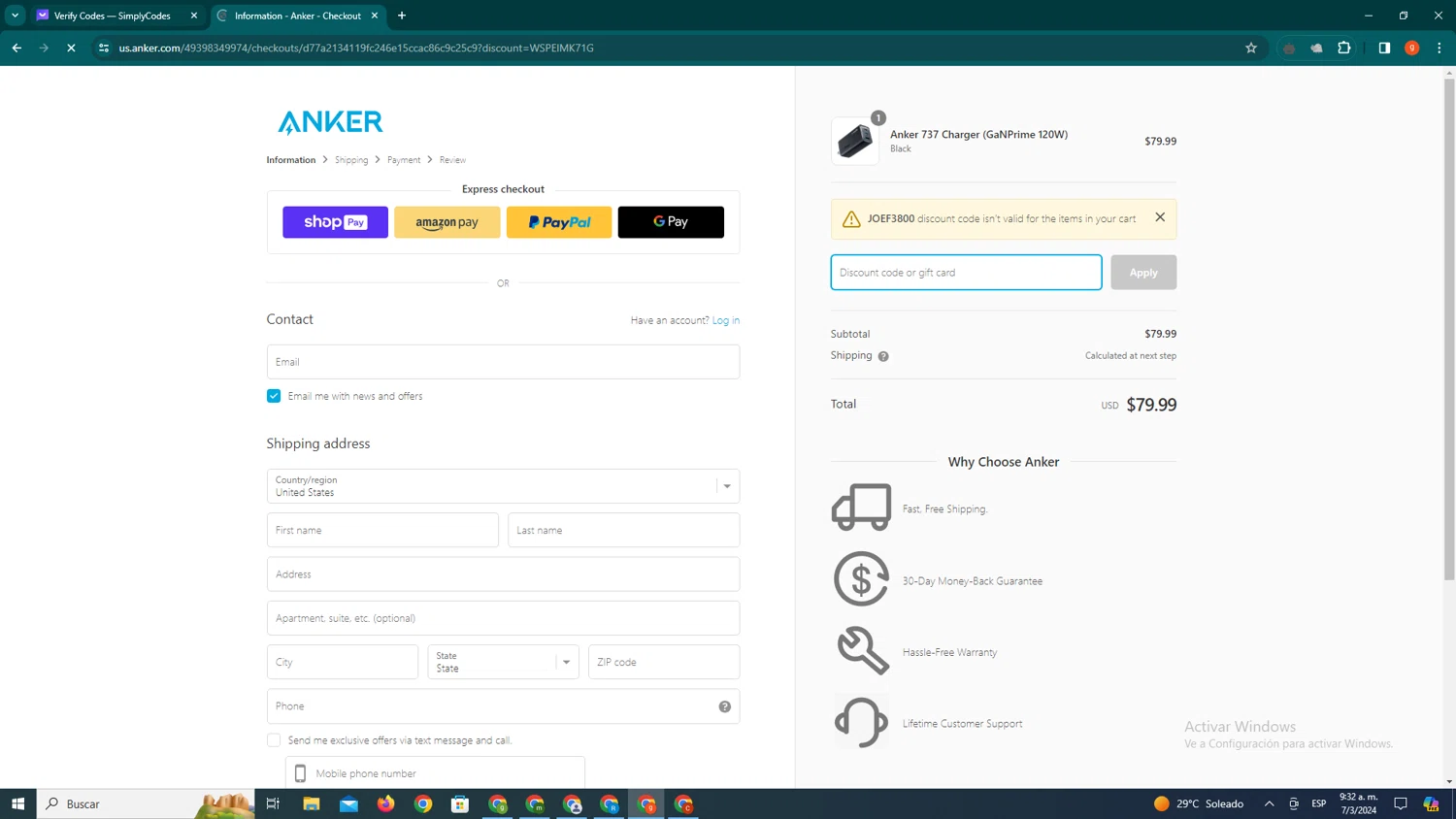Focus the Email input field

pos(503,362)
